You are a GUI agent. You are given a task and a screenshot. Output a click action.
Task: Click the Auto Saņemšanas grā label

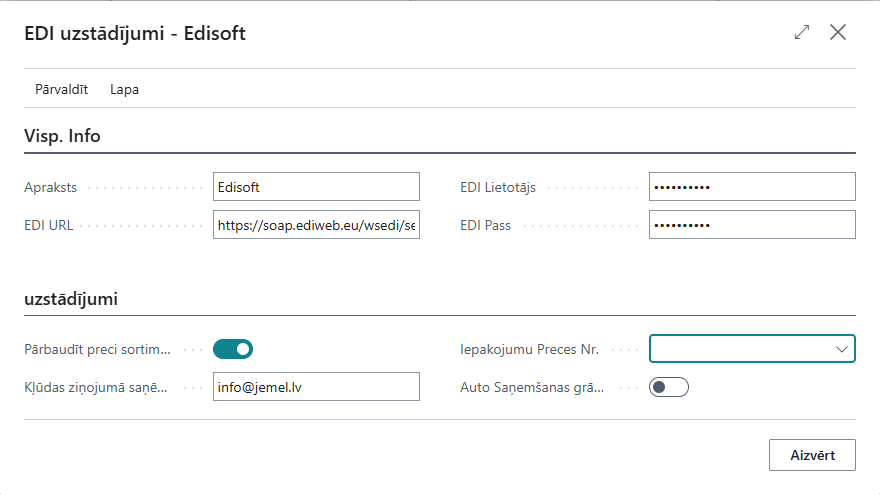(x=532, y=388)
